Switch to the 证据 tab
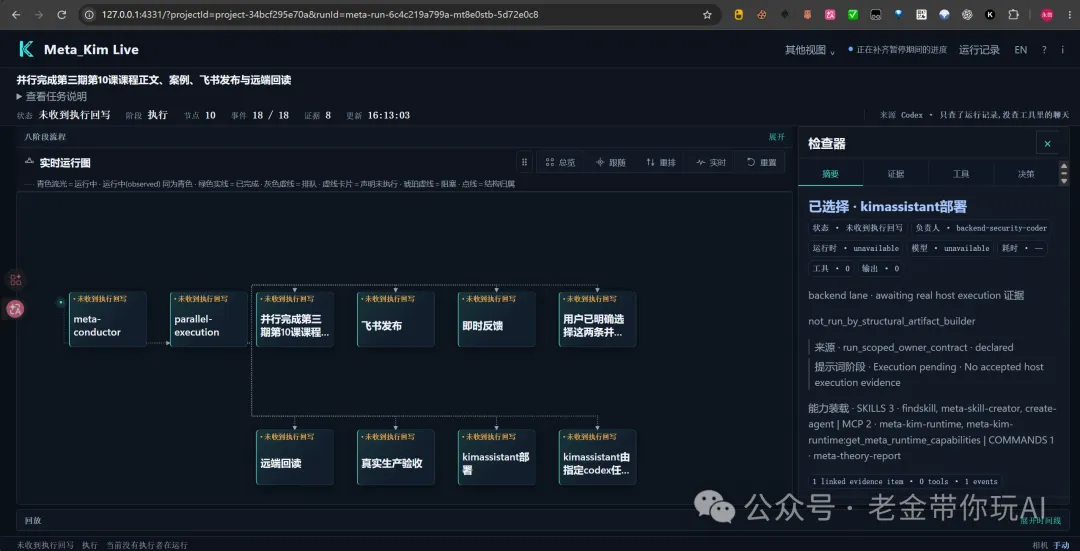 point(895,174)
